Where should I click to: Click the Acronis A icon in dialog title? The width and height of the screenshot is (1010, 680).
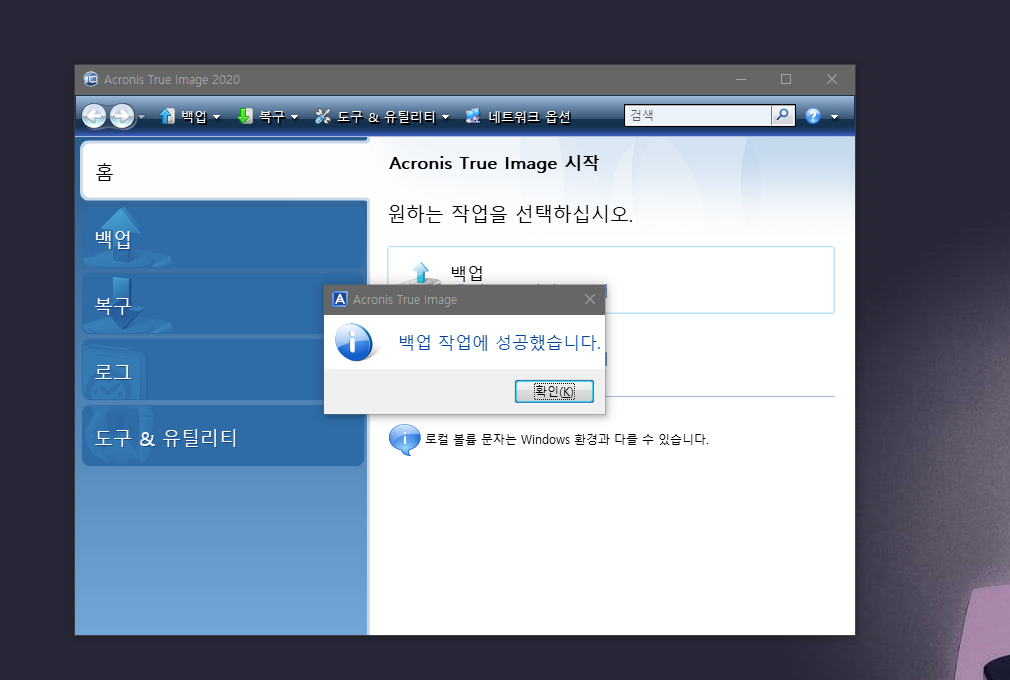(339, 299)
